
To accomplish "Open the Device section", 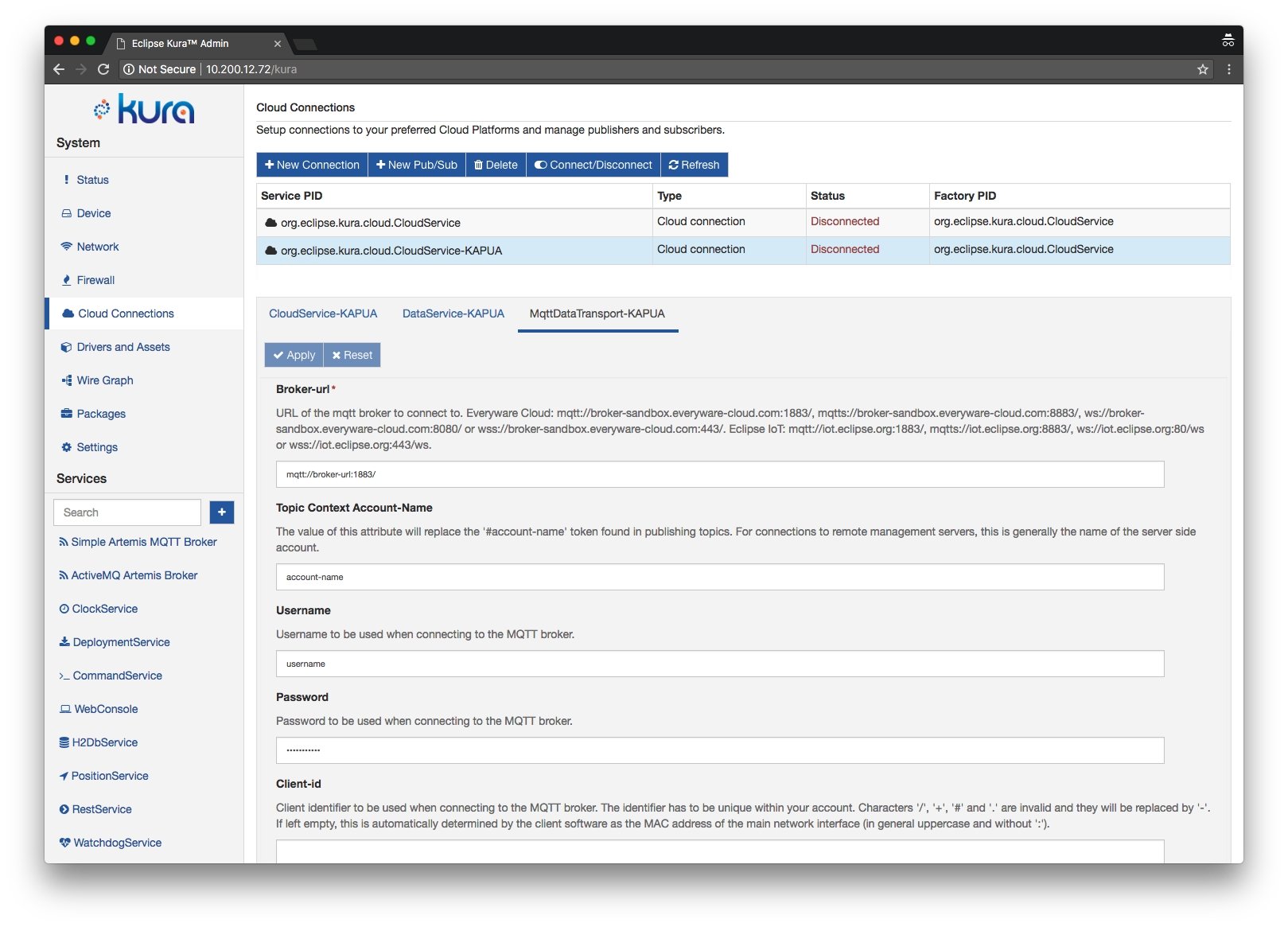I will tap(93, 213).
